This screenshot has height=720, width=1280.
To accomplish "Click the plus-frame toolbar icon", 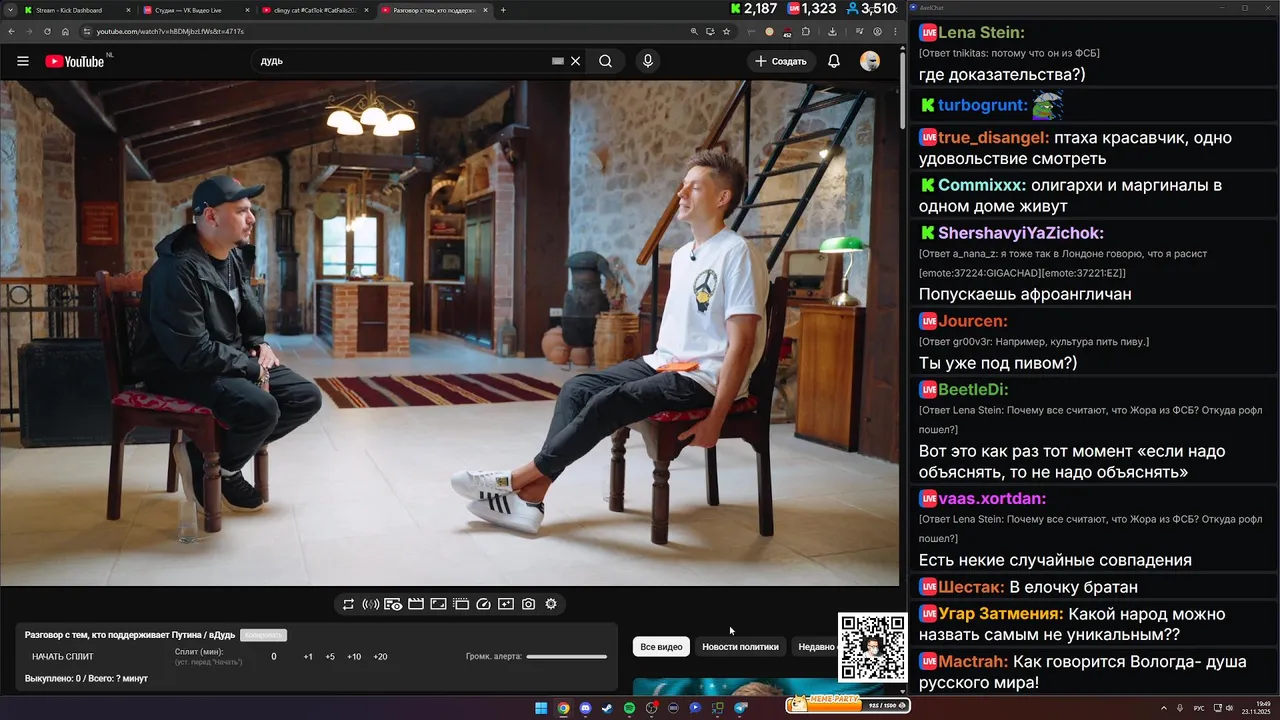I will pyautogui.click(x=506, y=604).
